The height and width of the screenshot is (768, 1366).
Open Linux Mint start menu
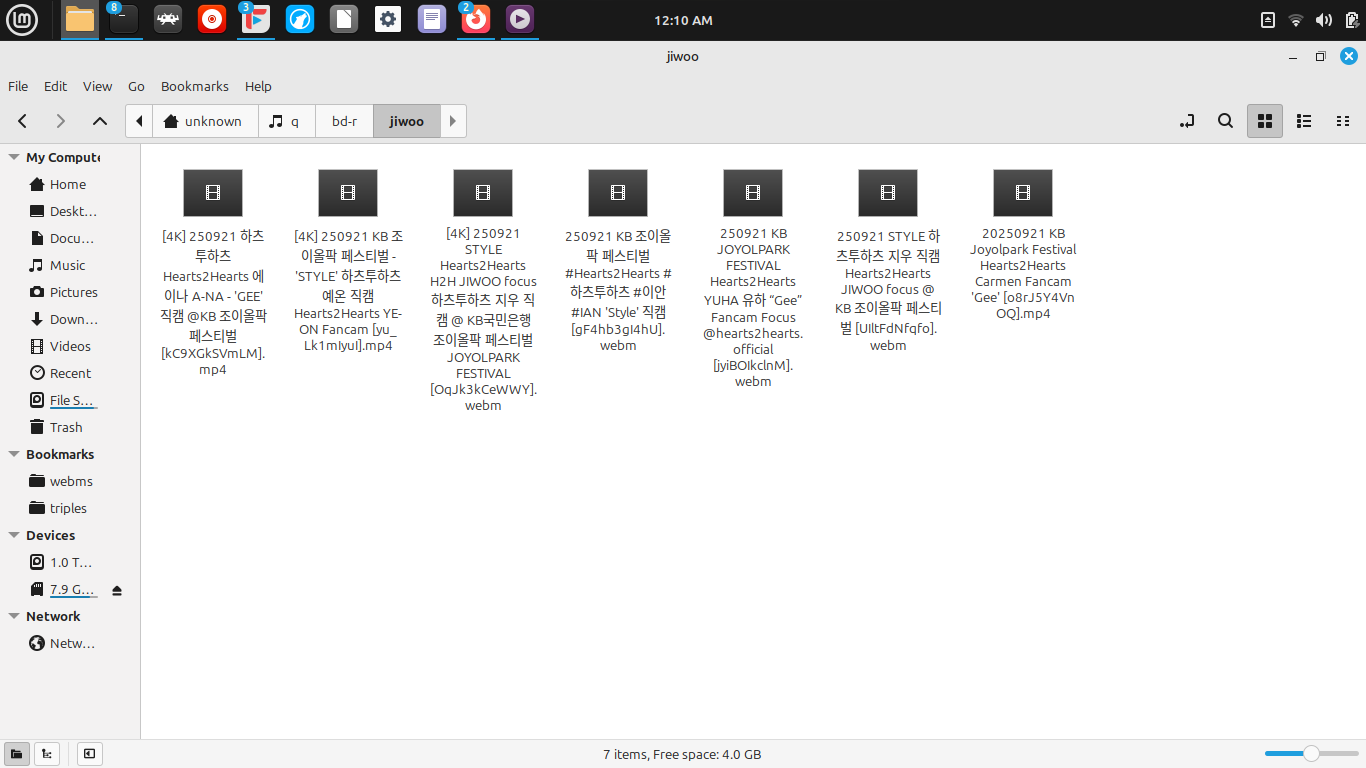[x=21, y=19]
